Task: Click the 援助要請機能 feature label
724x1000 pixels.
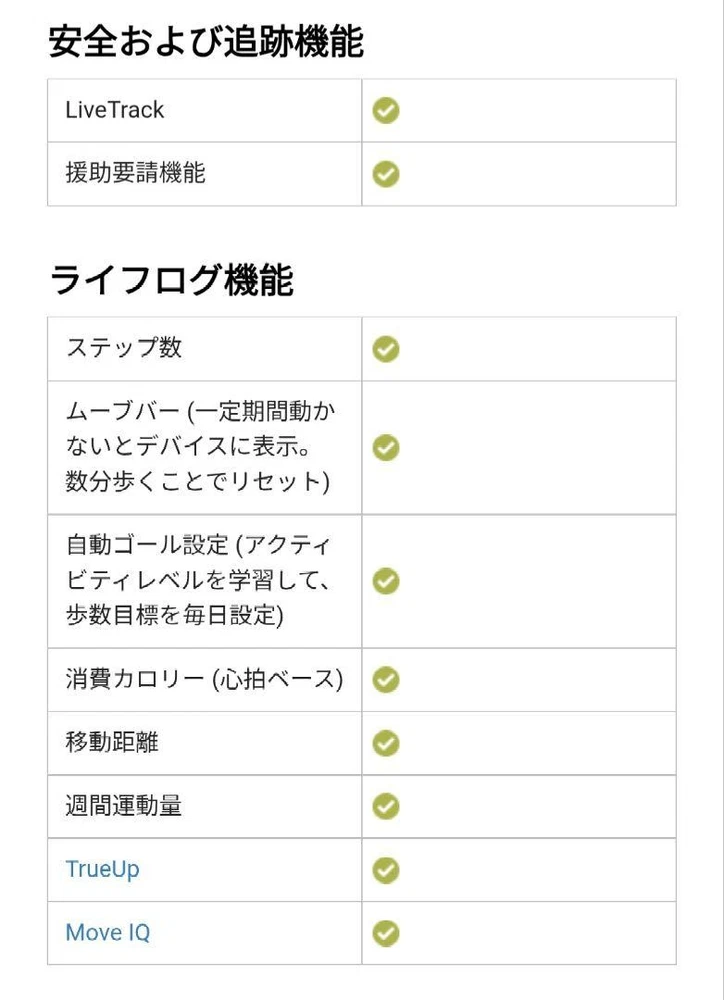Action: 135,173
